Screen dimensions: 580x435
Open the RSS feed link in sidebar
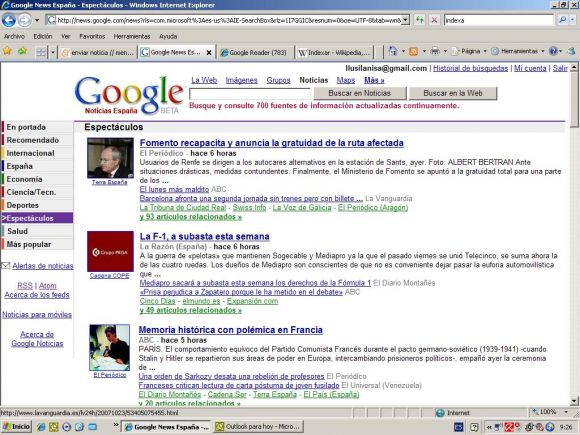tap(25, 286)
